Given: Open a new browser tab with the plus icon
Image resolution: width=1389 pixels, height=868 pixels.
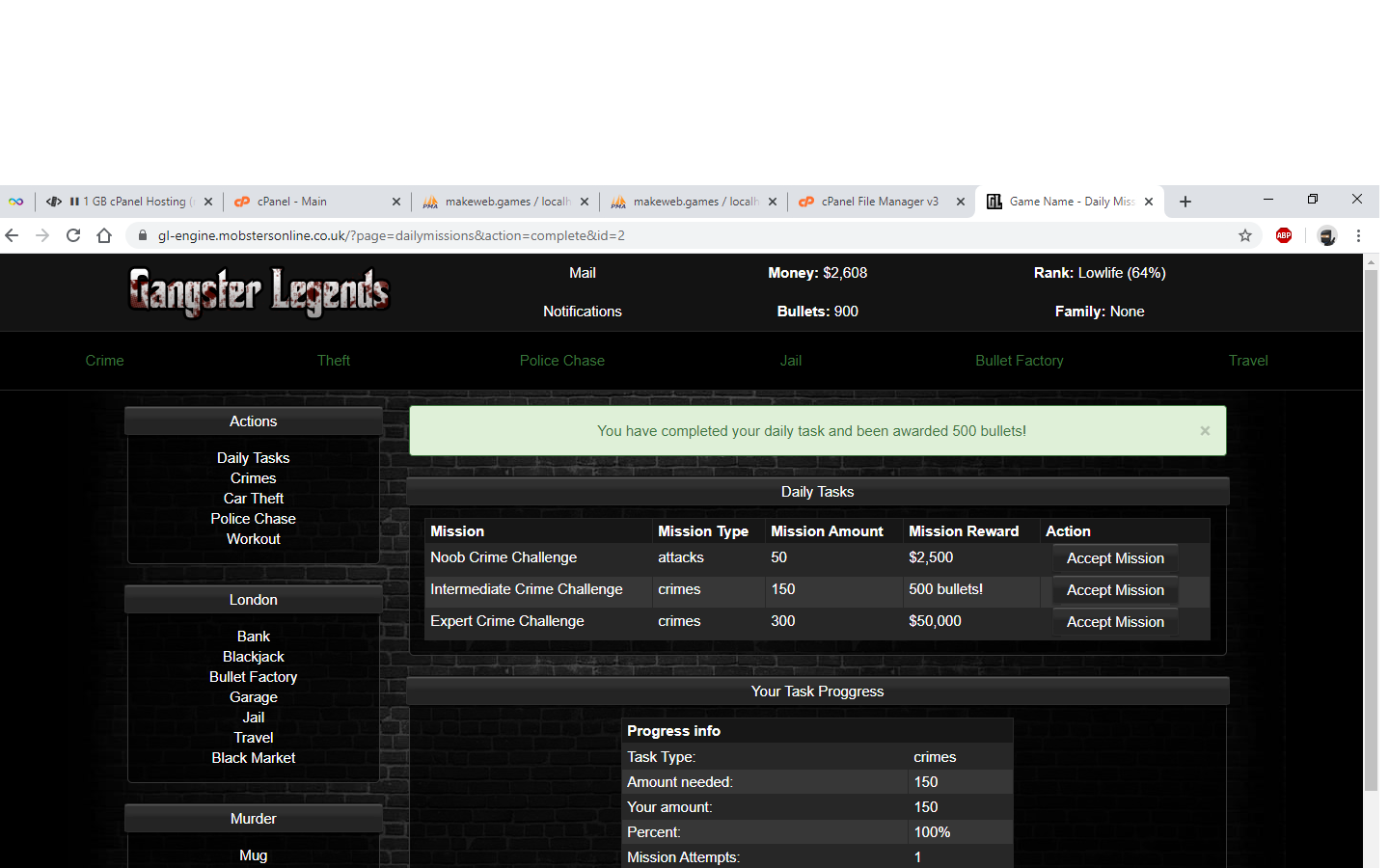Looking at the screenshot, I should coord(1185,202).
